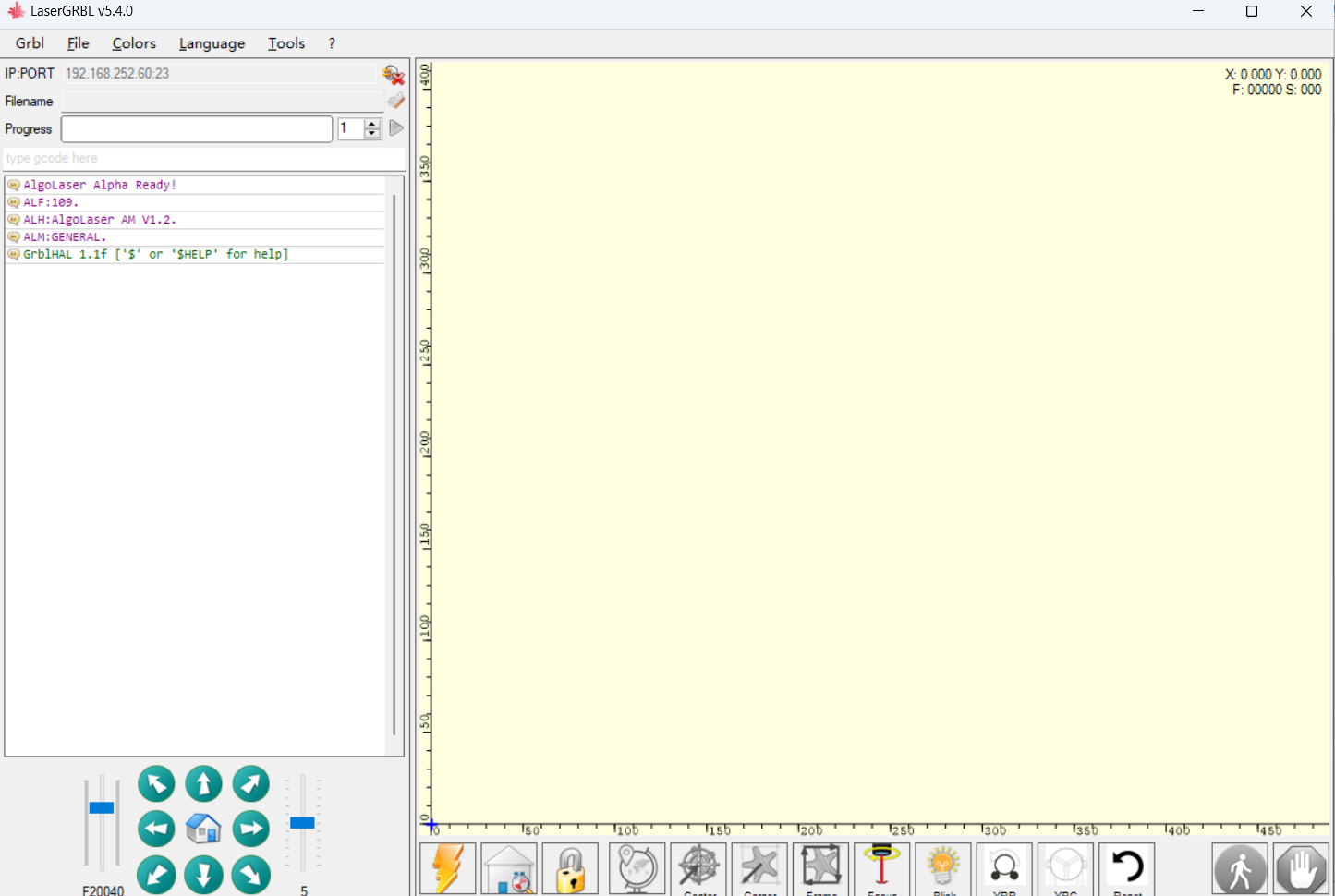Image resolution: width=1335 pixels, height=896 pixels.
Task: Click the YRR rotary button
Action: tap(1004, 868)
